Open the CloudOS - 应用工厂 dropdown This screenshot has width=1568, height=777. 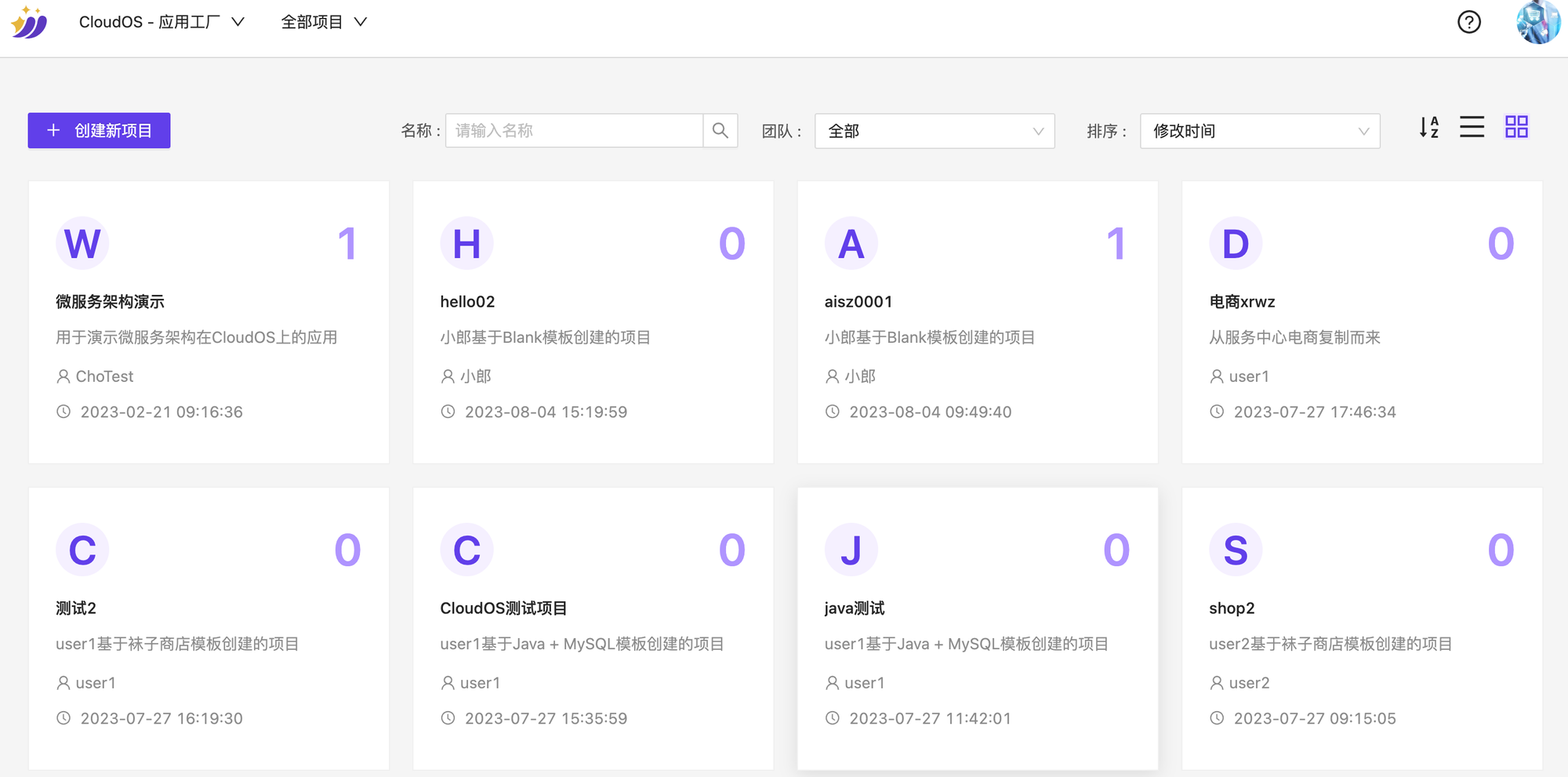coord(161,22)
